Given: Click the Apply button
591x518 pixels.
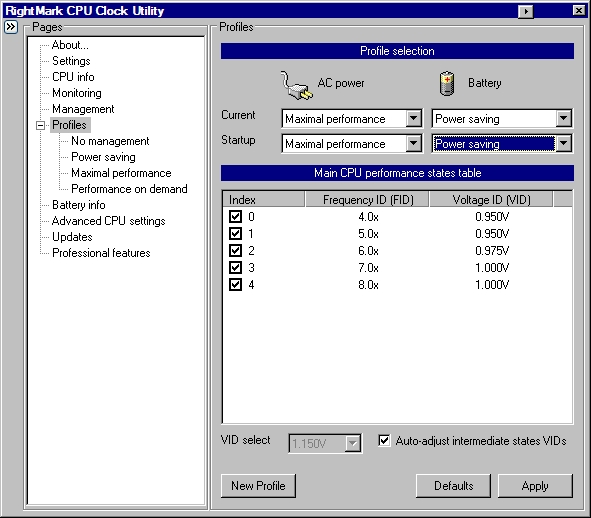Looking at the screenshot, I should (x=535, y=486).
